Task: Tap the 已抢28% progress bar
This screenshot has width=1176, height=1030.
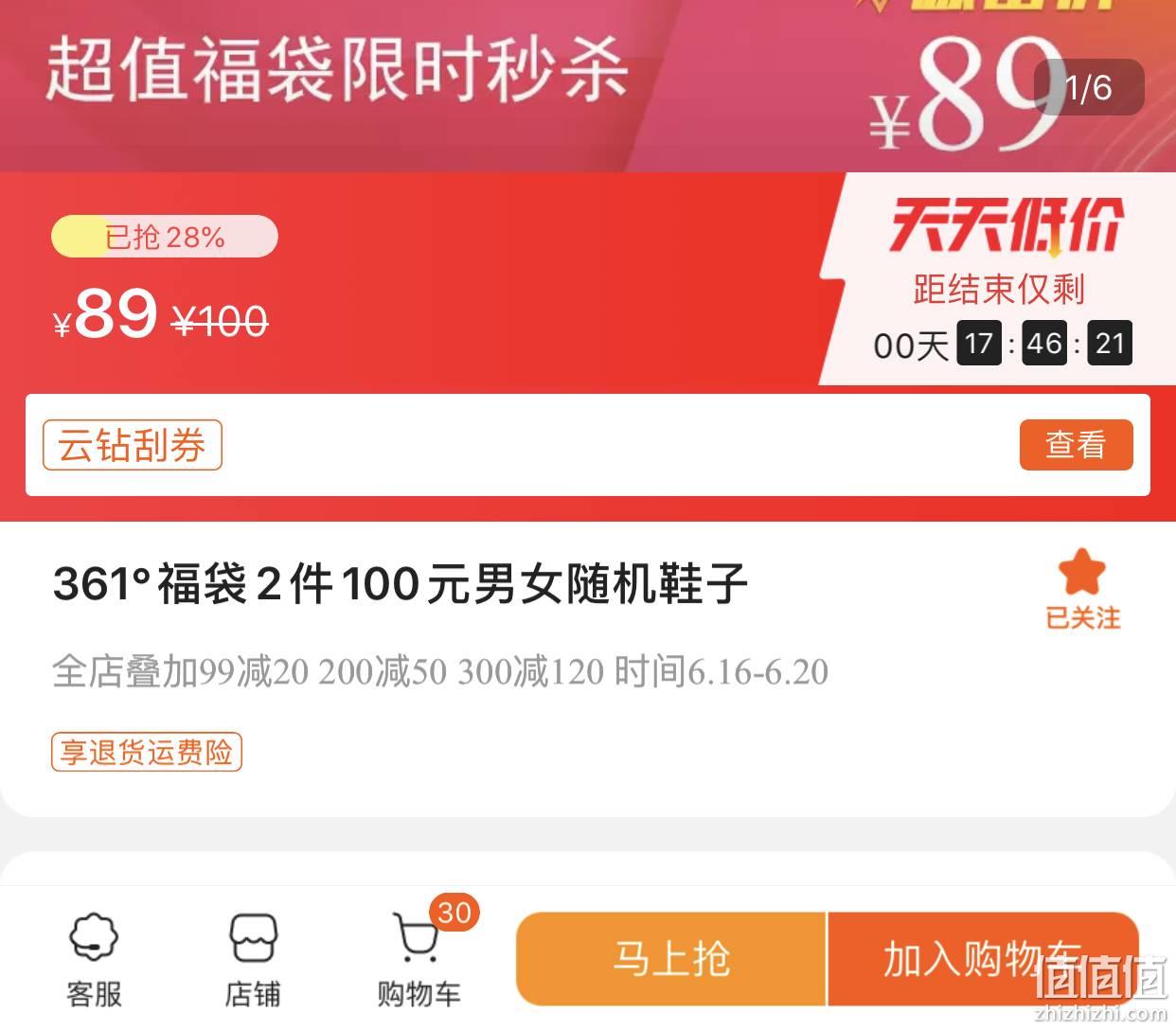Action: coord(164,237)
